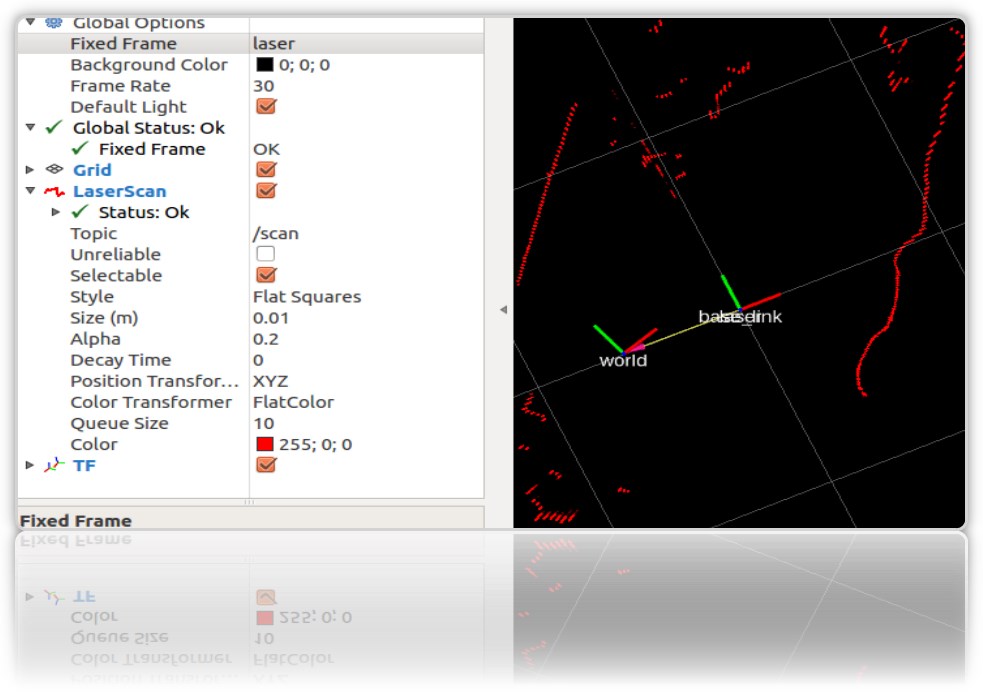The image size is (983, 700).
Task: Select the 'Fixed Frame' property label row
Action: tap(124, 43)
